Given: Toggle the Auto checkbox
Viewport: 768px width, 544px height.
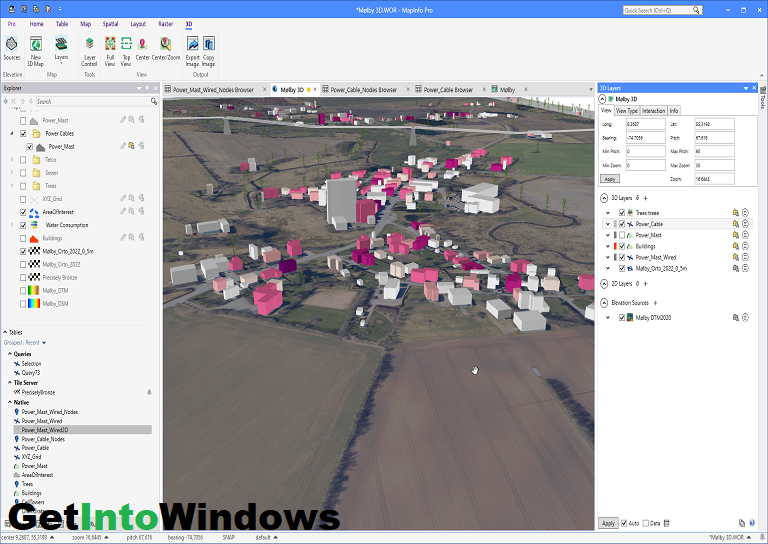Looking at the screenshot, I should [x=624, y=523].
